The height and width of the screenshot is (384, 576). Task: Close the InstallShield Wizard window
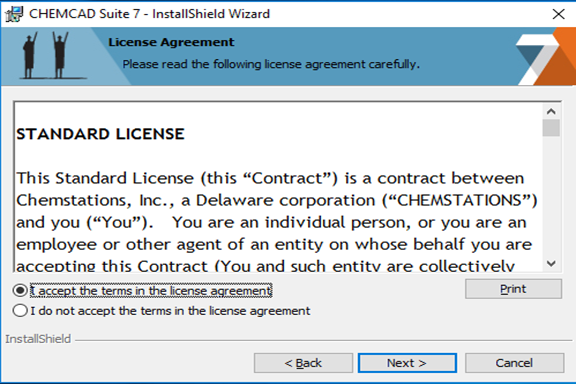(558, 14)
